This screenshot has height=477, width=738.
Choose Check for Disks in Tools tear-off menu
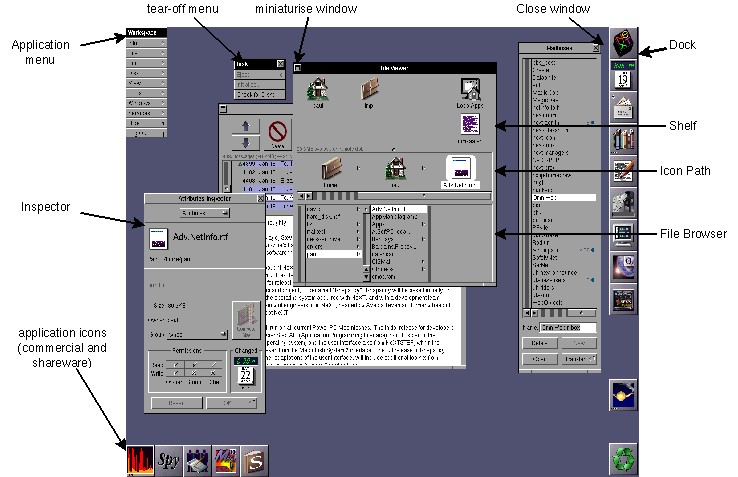(259, 95)
